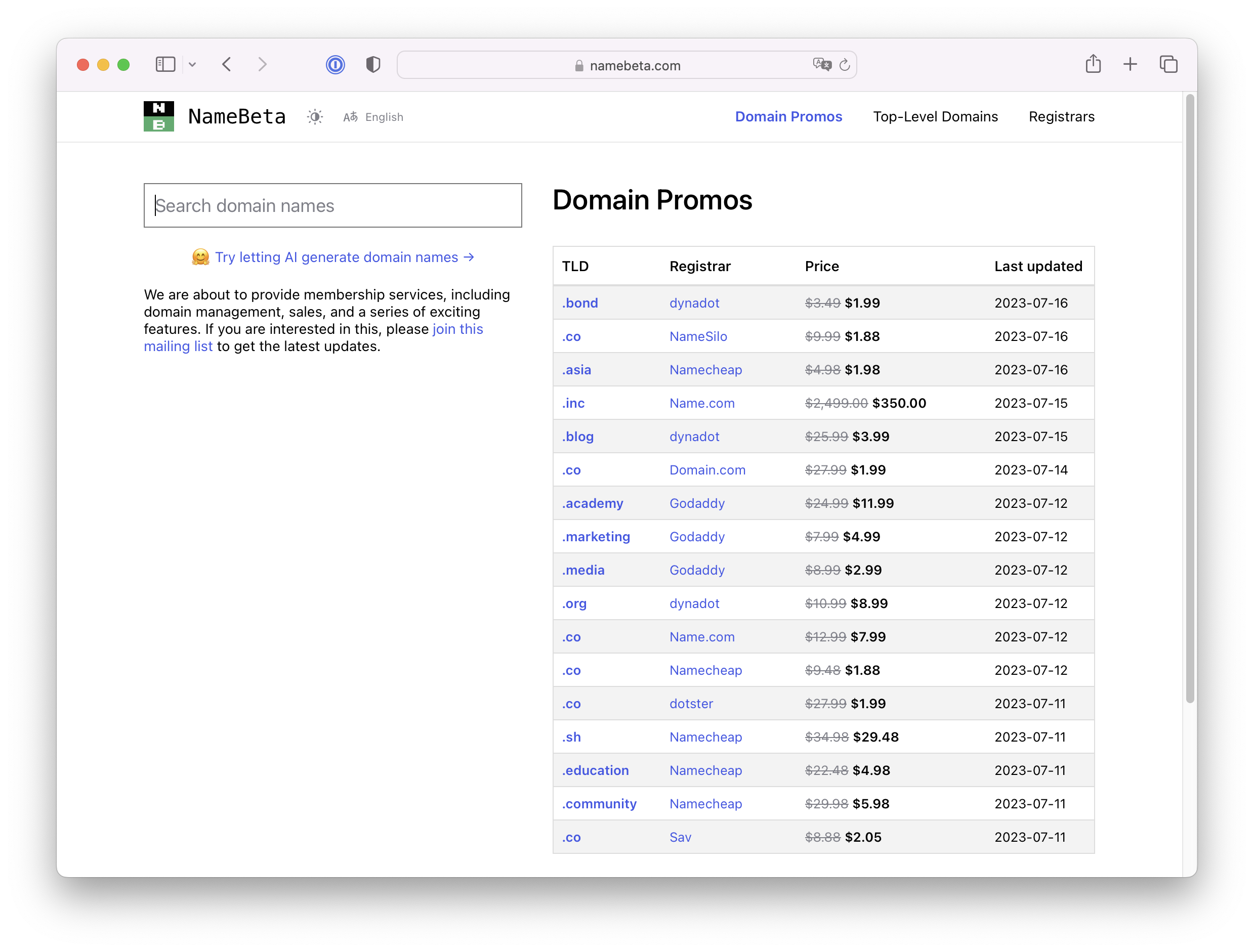Click Sav registrar link
Screen dimensions: 1254x952
click(680, 838)
